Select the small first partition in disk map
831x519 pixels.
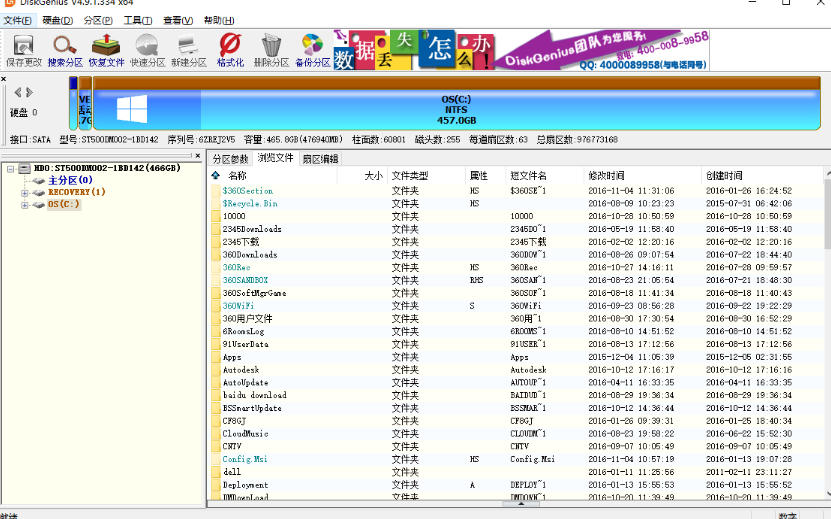click(x=73, y=103)
